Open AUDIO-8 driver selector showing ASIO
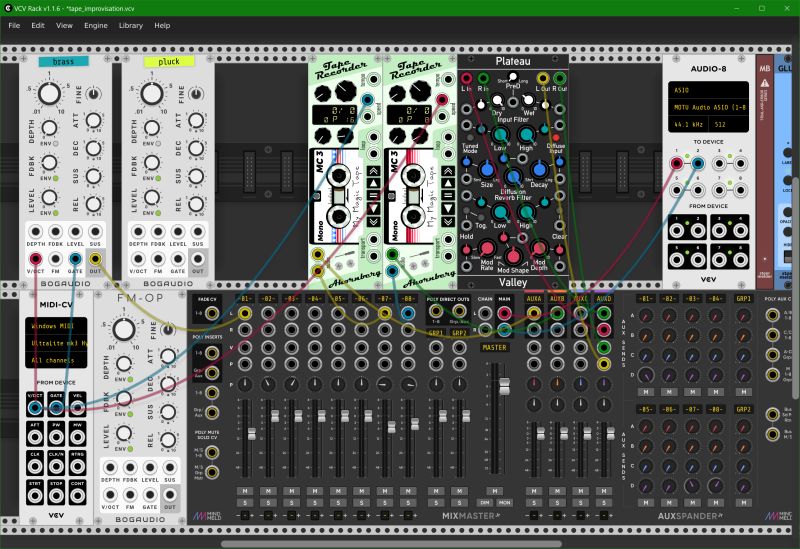This screenshot has height=549, width=800. click(708, 90)
